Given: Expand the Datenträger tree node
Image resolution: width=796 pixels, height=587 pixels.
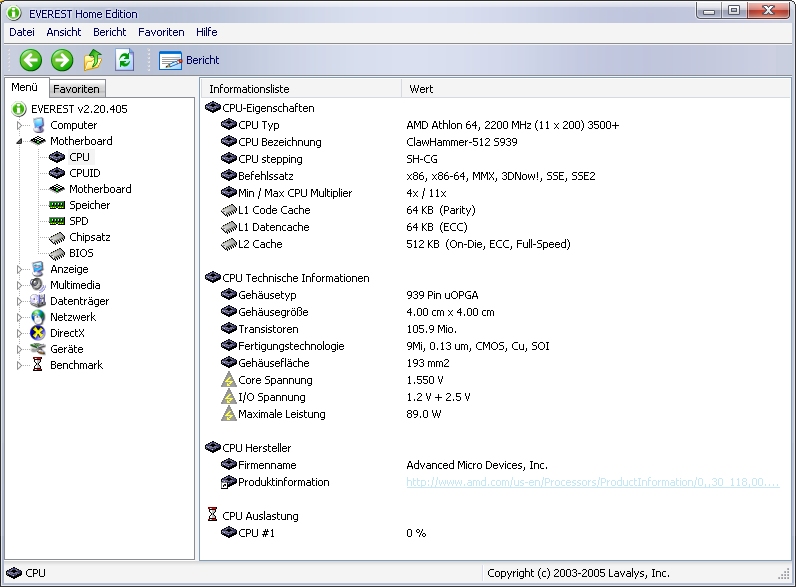Looking at the screenshot, I should 19,301.
